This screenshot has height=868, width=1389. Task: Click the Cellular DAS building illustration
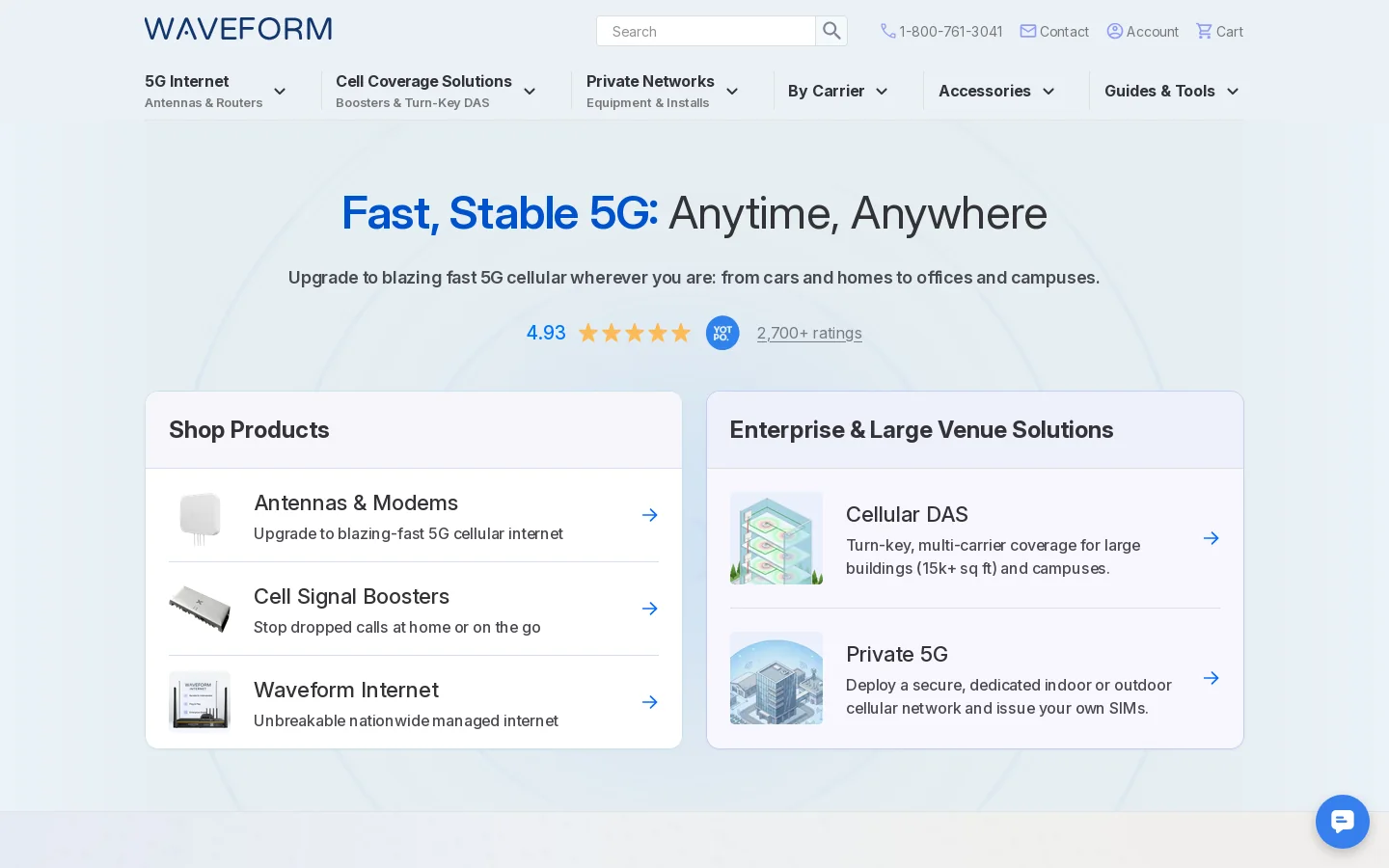pos(776,538)
